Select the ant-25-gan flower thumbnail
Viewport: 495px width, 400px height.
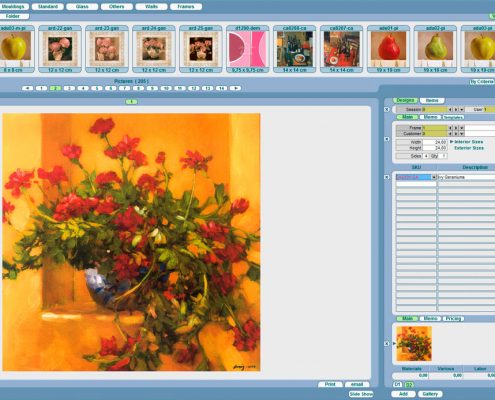click(x=201, y=49)
